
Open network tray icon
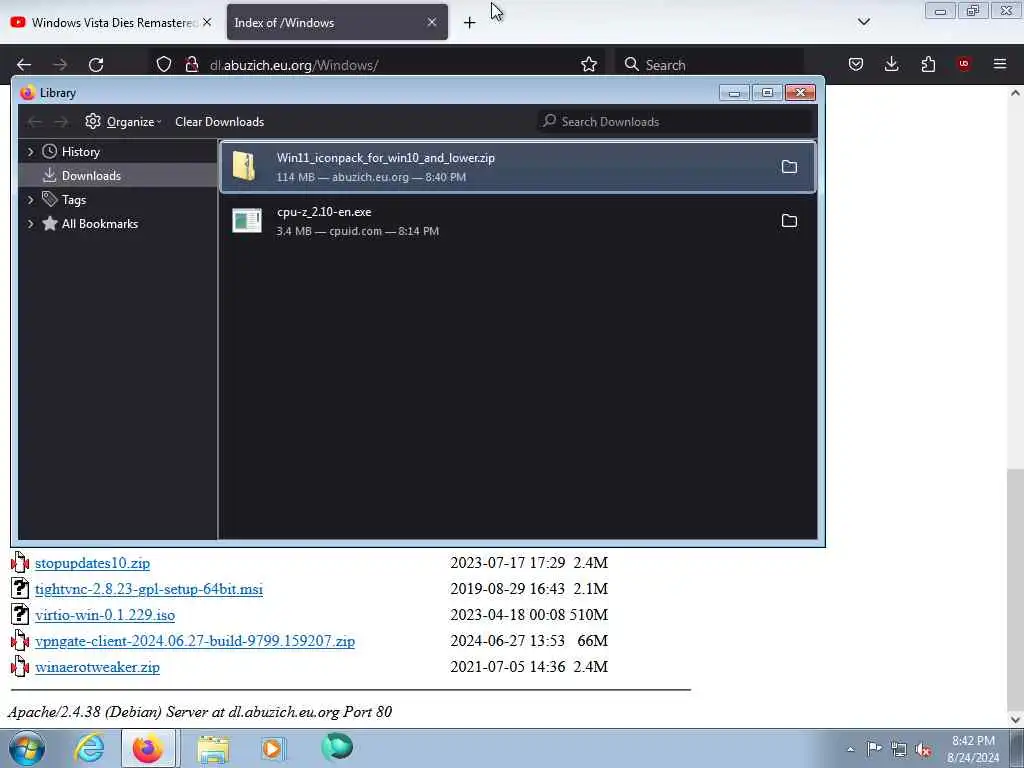899,750
